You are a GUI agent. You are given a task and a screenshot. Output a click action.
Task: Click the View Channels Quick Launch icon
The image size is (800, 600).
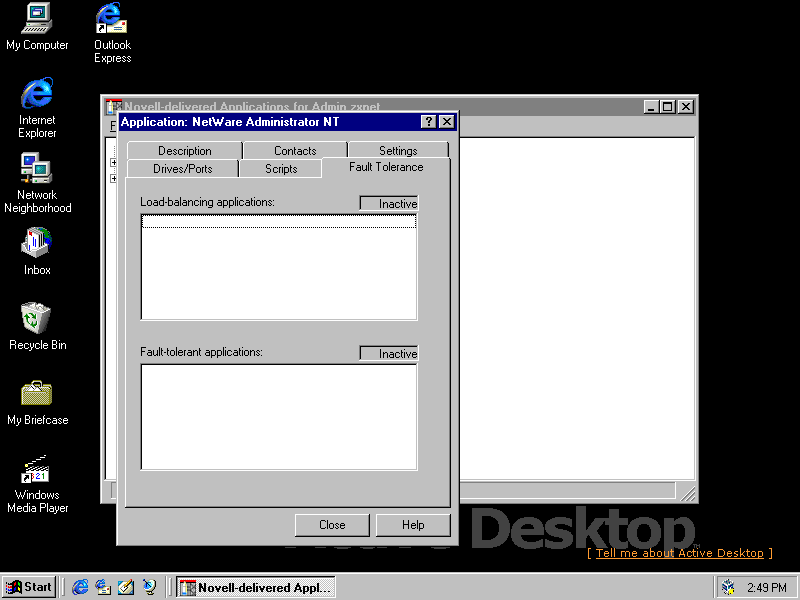coord(149,587)
